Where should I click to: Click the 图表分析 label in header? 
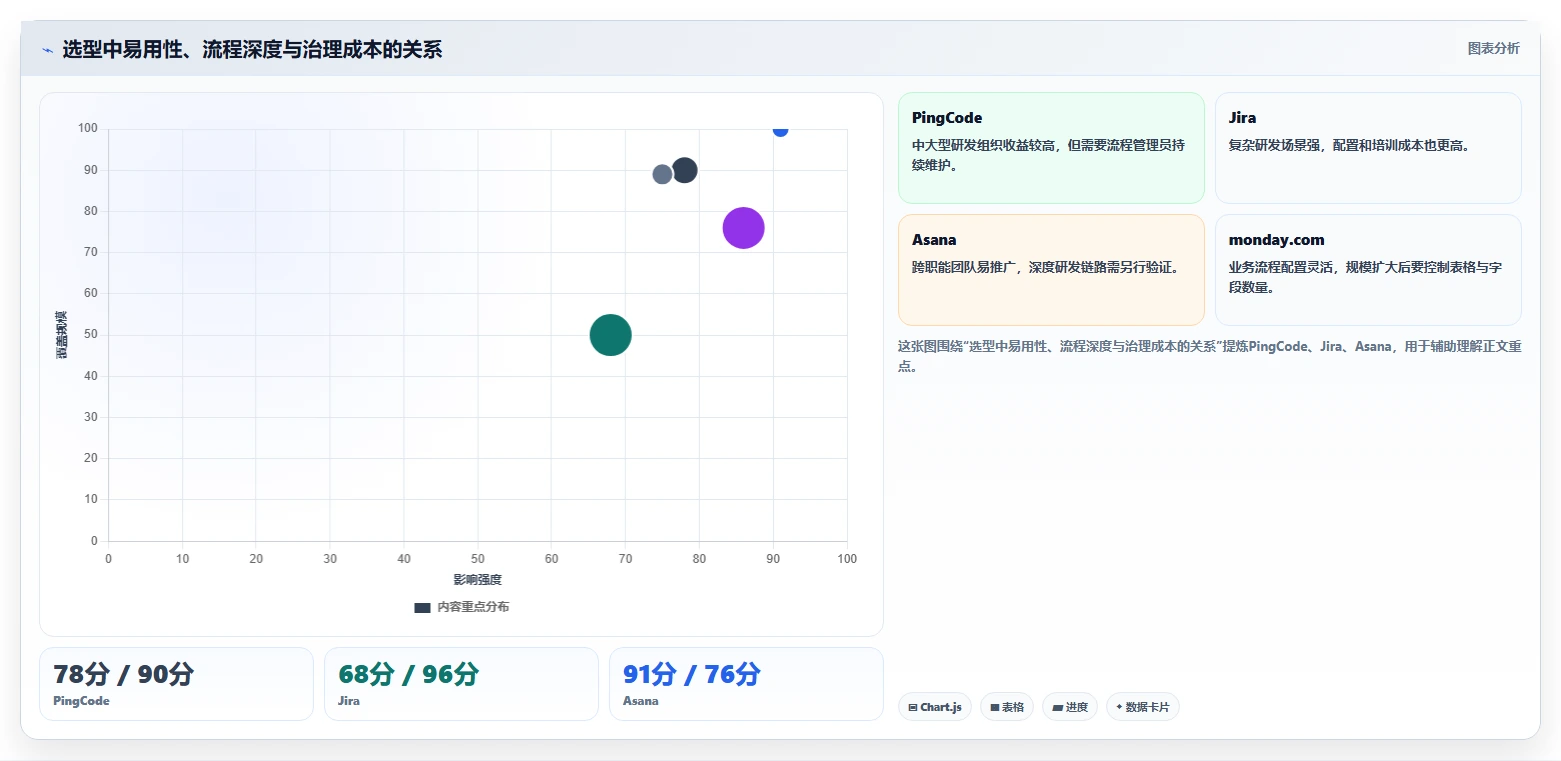1493,48
